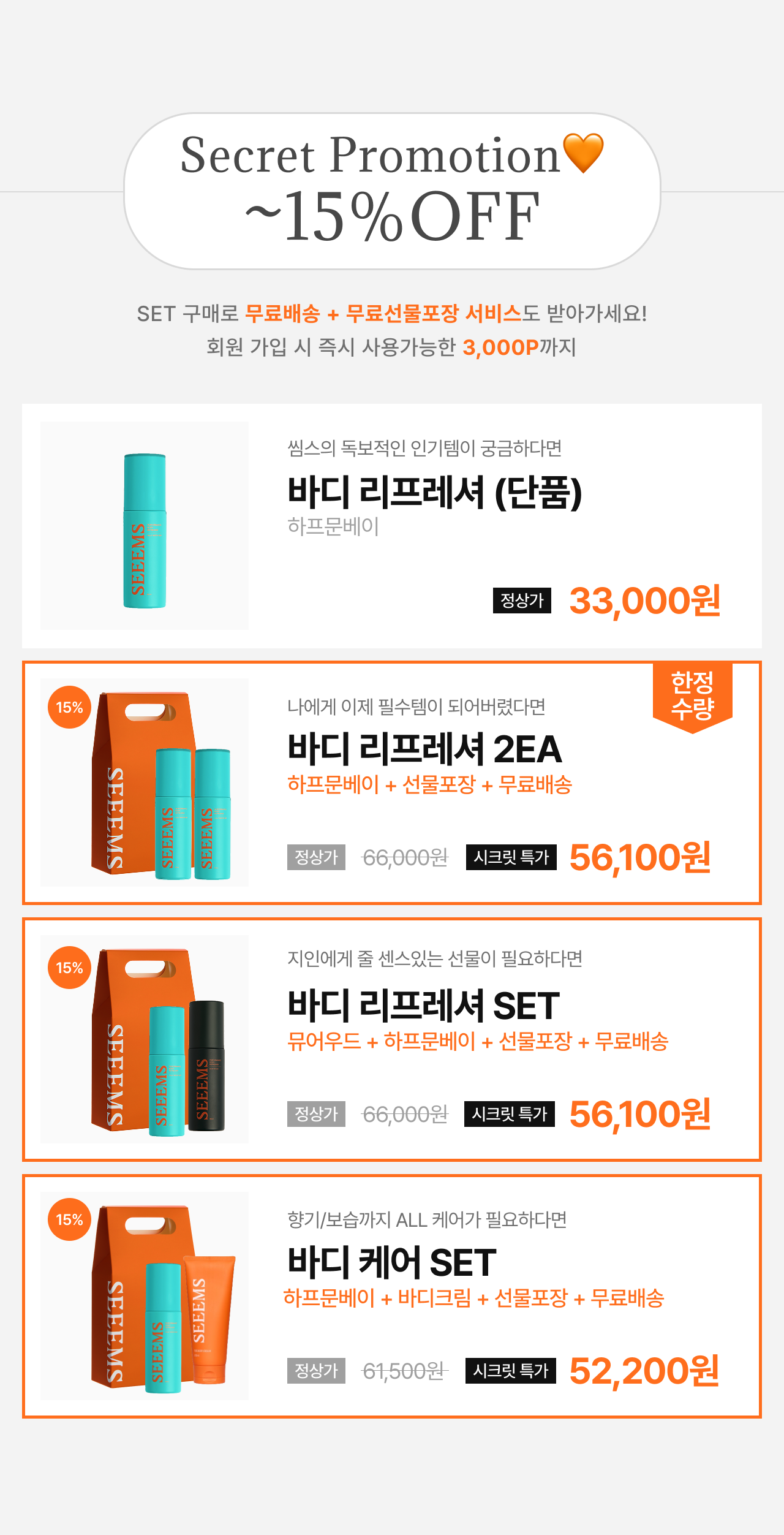
Task: Open the single 바디 리프레셔 product image
Action: [x=145, y=526]
